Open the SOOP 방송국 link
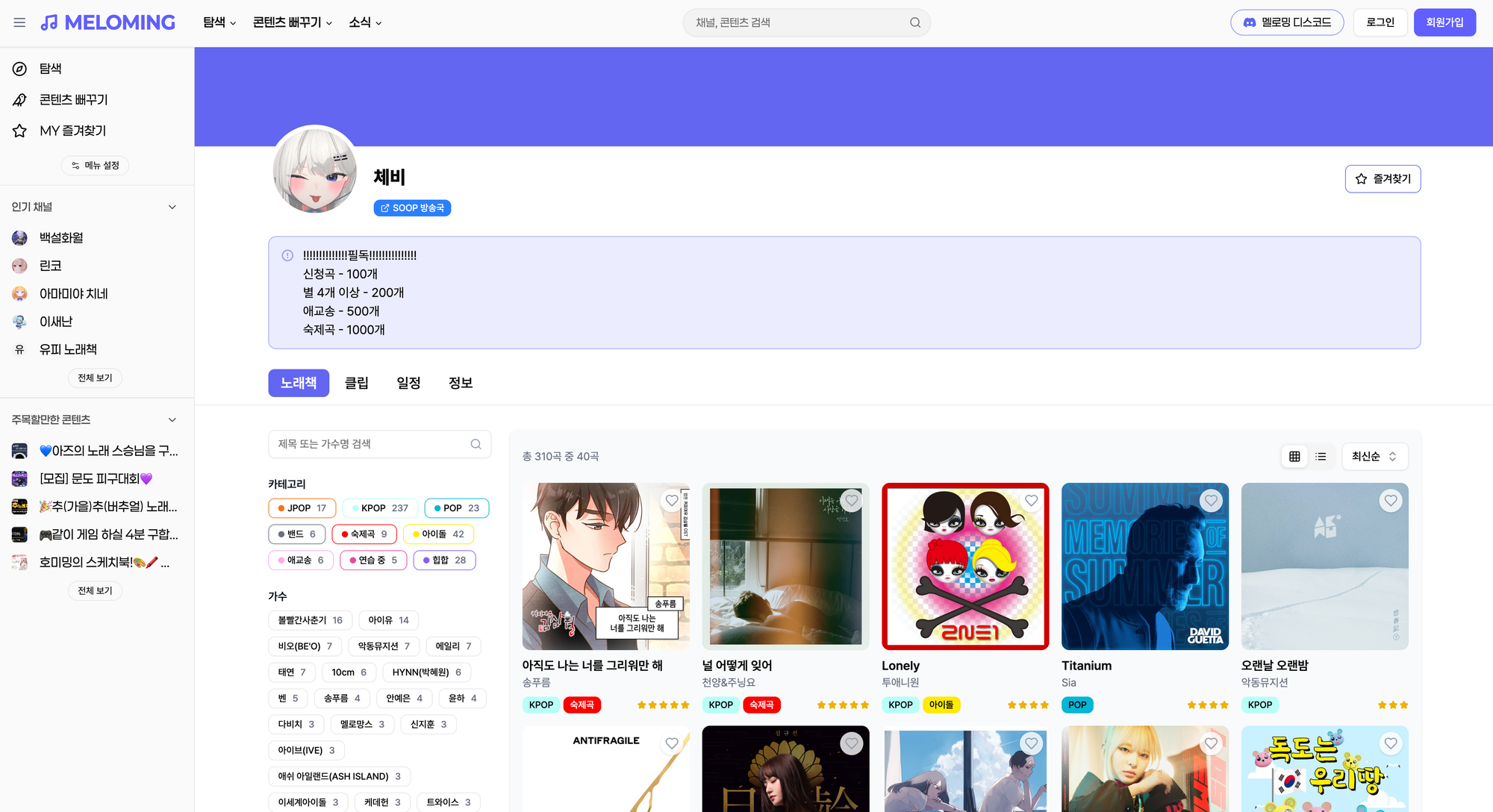This screenshot has height=812, width=1493. [412, 208]
